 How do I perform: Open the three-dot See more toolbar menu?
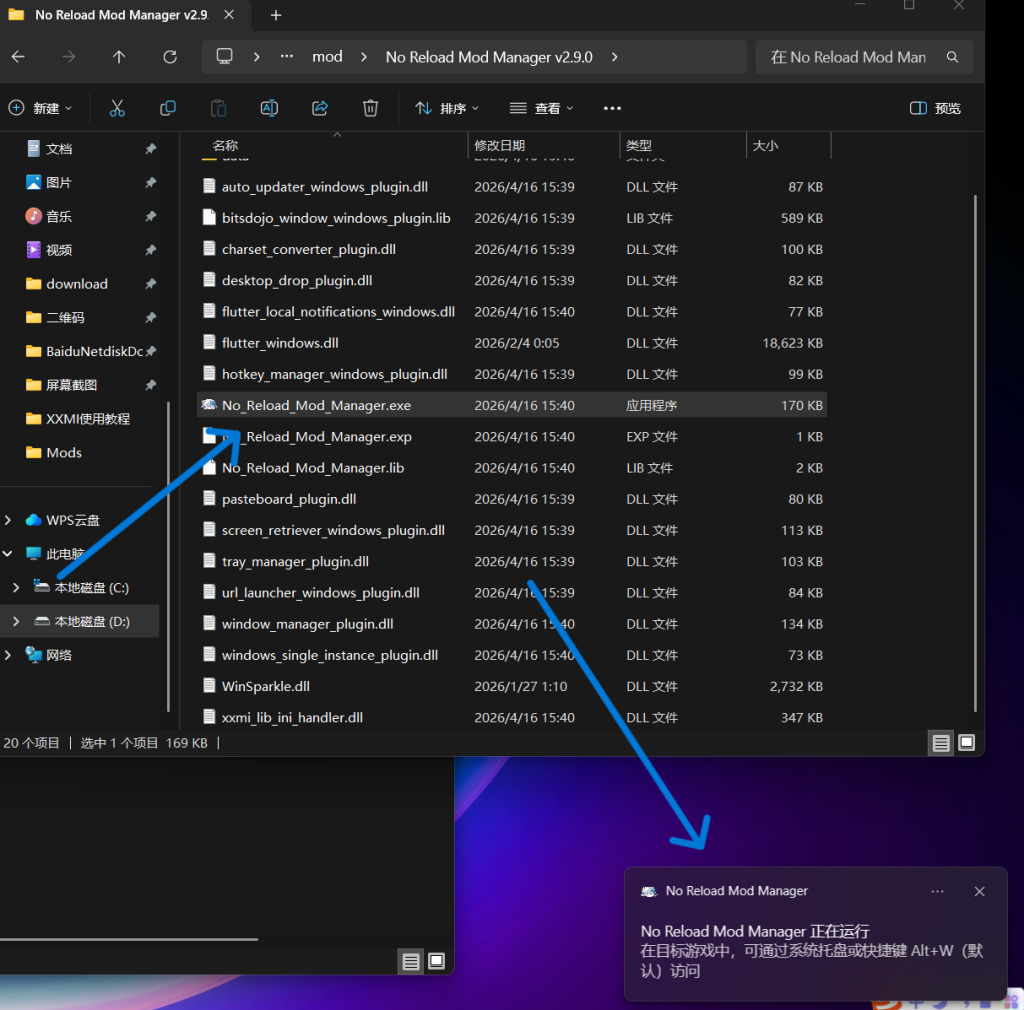612,108
